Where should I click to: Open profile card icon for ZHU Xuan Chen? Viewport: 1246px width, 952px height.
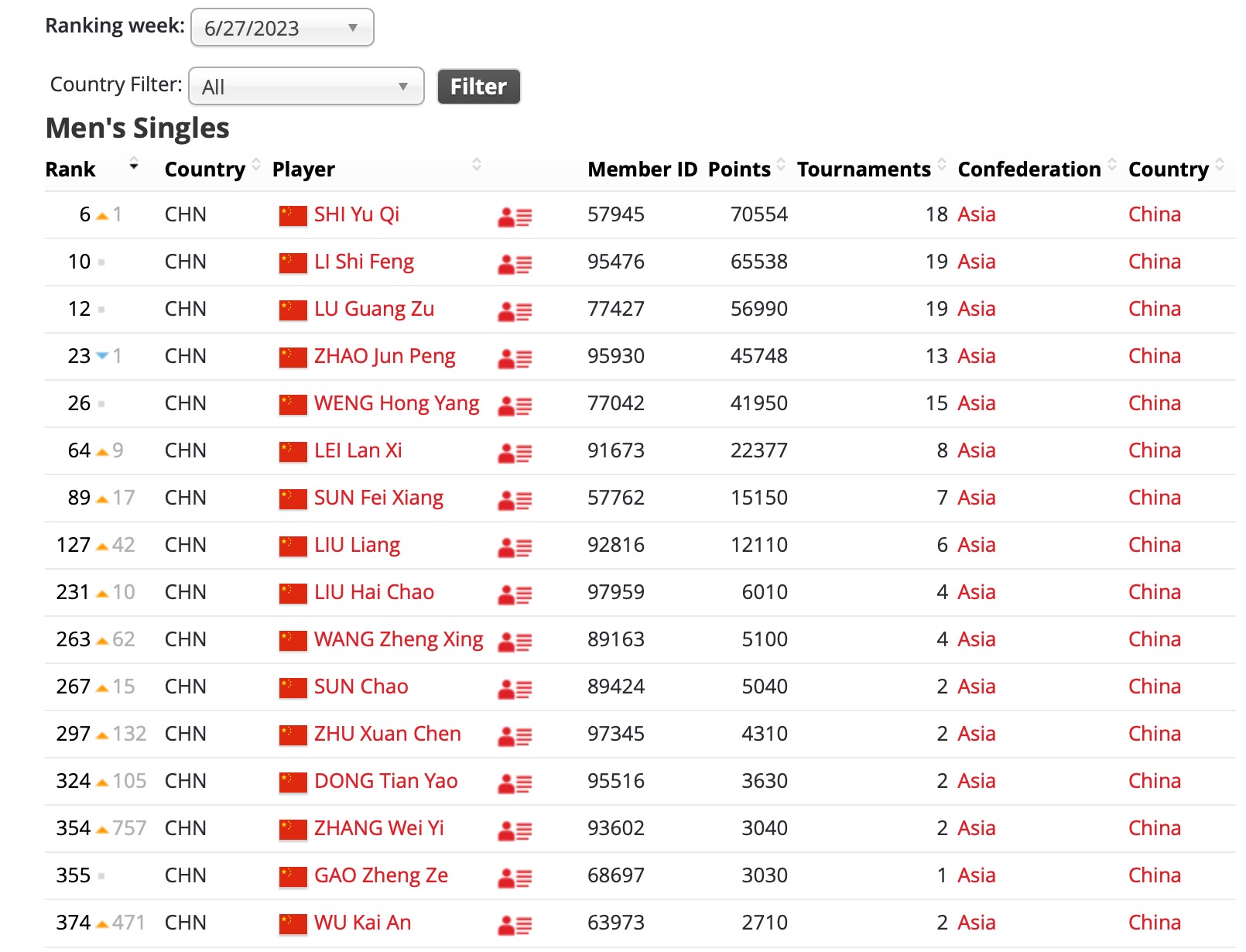(515, 736)
